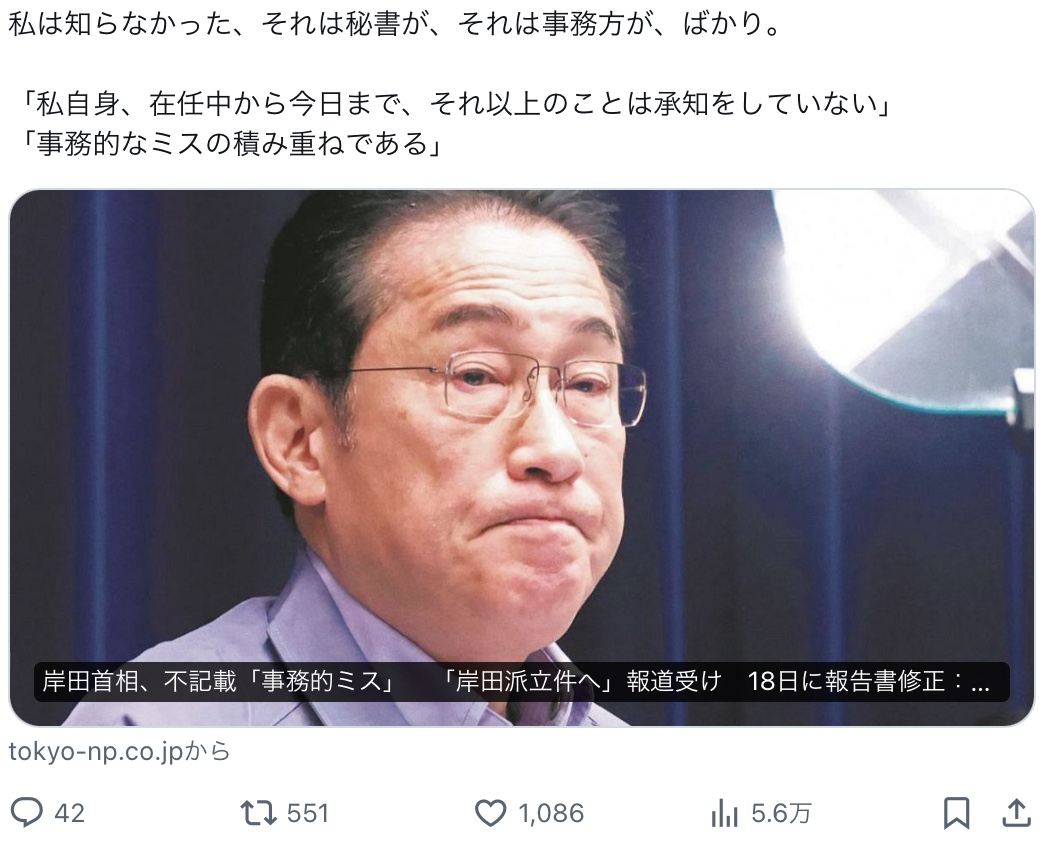Open view analytics bar chart icon

(724, 813)
